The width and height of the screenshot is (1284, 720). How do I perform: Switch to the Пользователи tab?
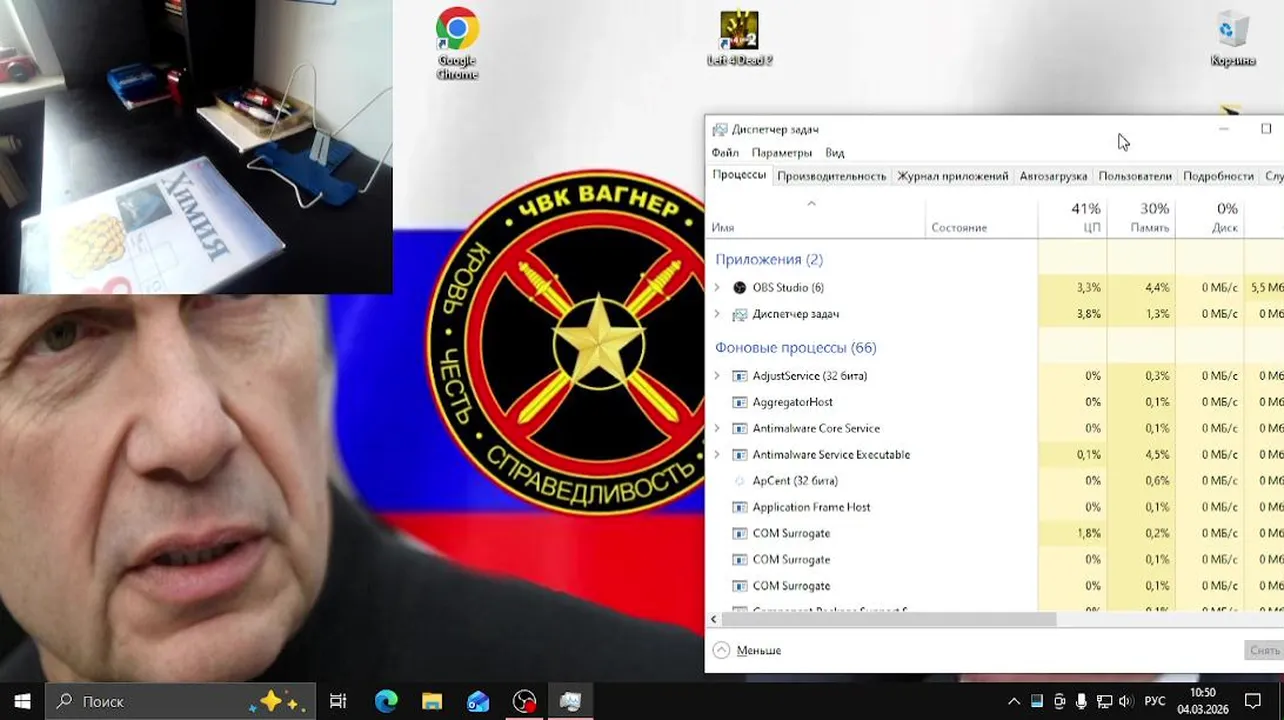[x=1135, y=176]
